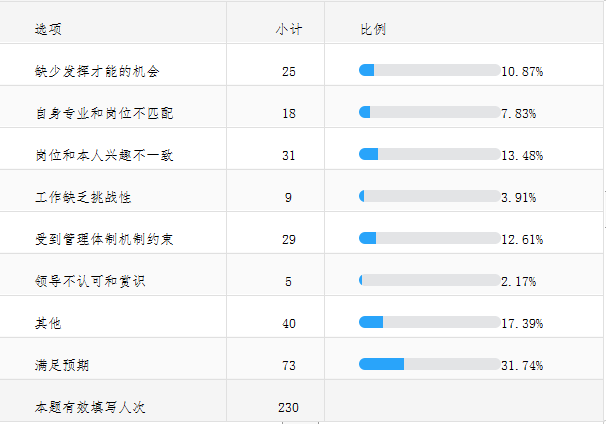Click the 17.39% progress bar

coord(429,322)
